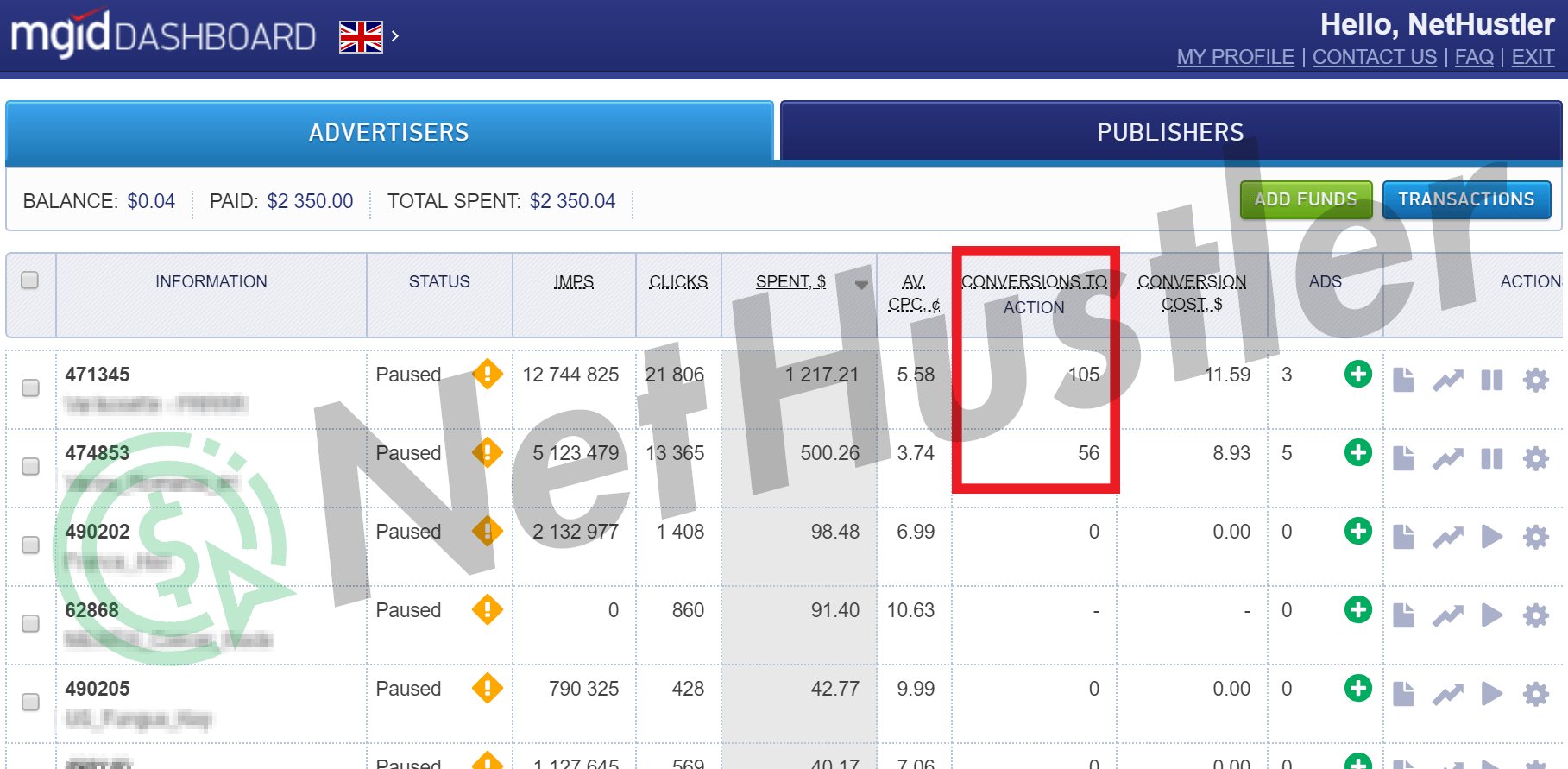Click the green plus icon for campaign 490205
Screen dimensions: 1568x769
[x=1357, y=689]
